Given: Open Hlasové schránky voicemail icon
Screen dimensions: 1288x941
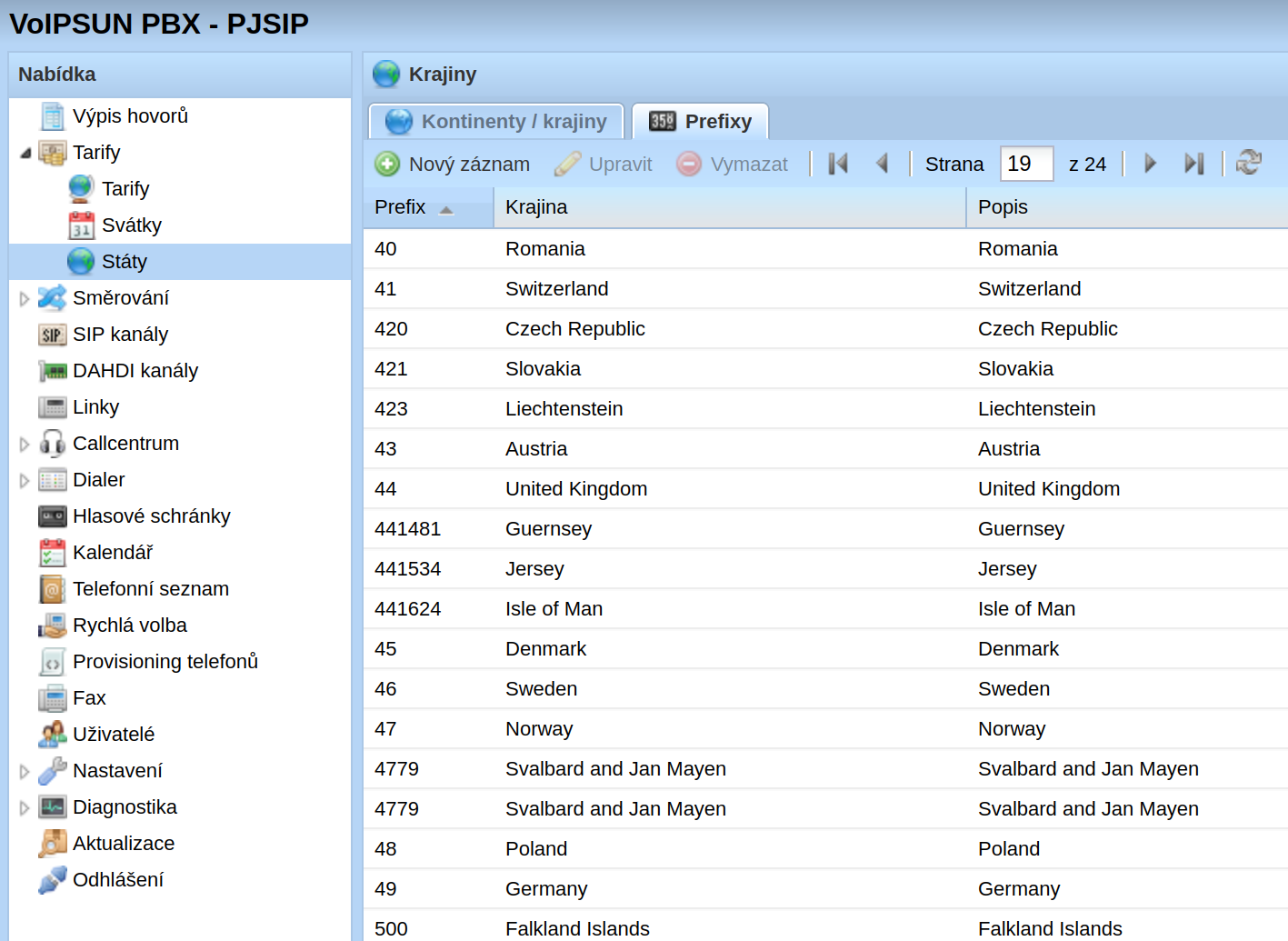Looking at the screenshot, I should [x=53, y=516].
